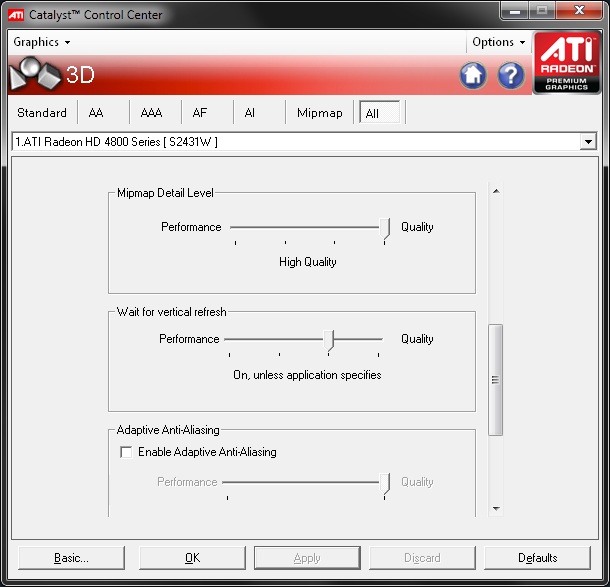Click the Home icon button
The height and width of the screenshot is (587, 610).
pyautogui.click(x=473, y=75)
